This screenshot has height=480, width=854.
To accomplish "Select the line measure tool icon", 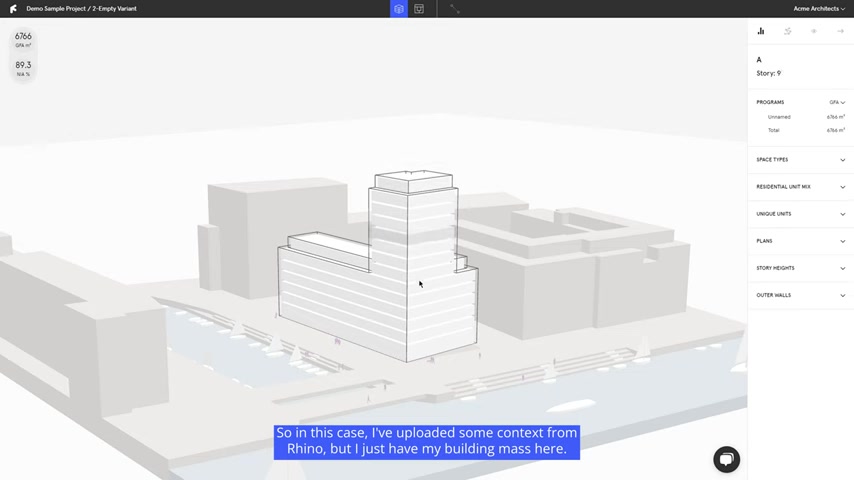I will pos(455,9).
